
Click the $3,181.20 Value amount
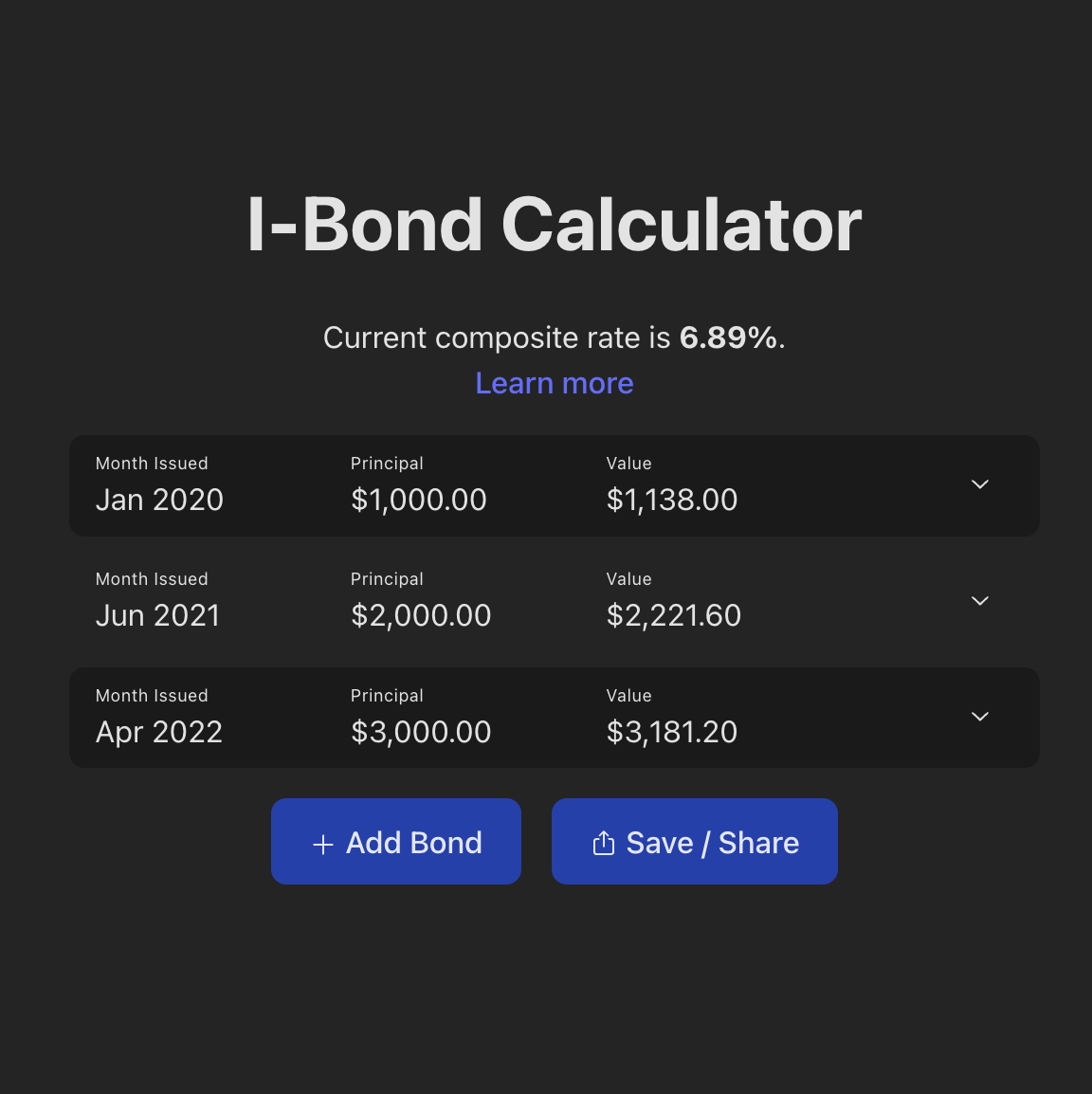pos(672,732)
